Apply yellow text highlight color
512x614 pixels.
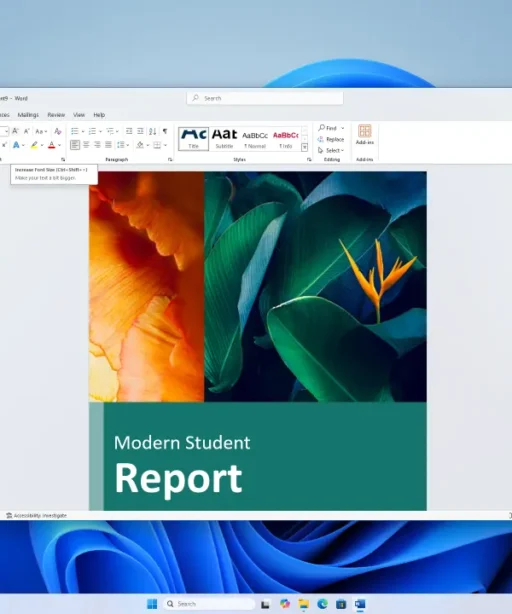pyautogui.click(x=34, y=145)
